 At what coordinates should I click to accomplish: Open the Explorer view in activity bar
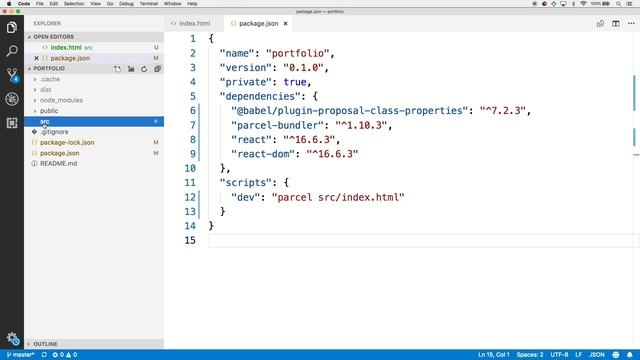coord(12,27)
